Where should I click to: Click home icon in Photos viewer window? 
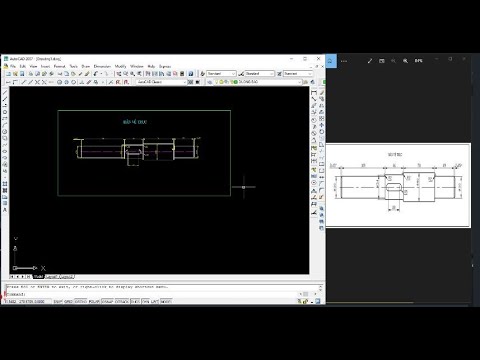331,61
